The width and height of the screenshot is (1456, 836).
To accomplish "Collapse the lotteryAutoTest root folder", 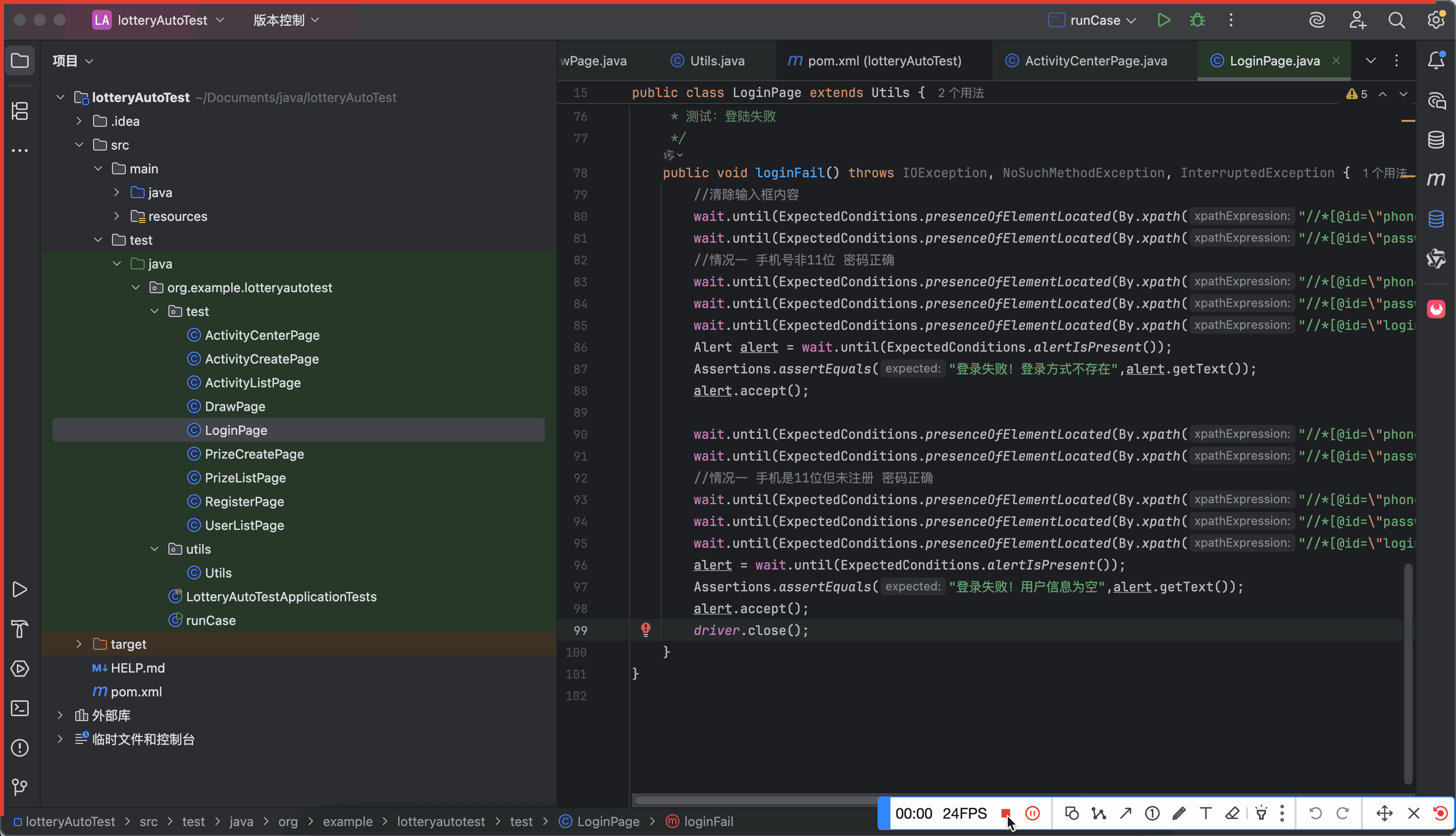I will tap(60, 97).
